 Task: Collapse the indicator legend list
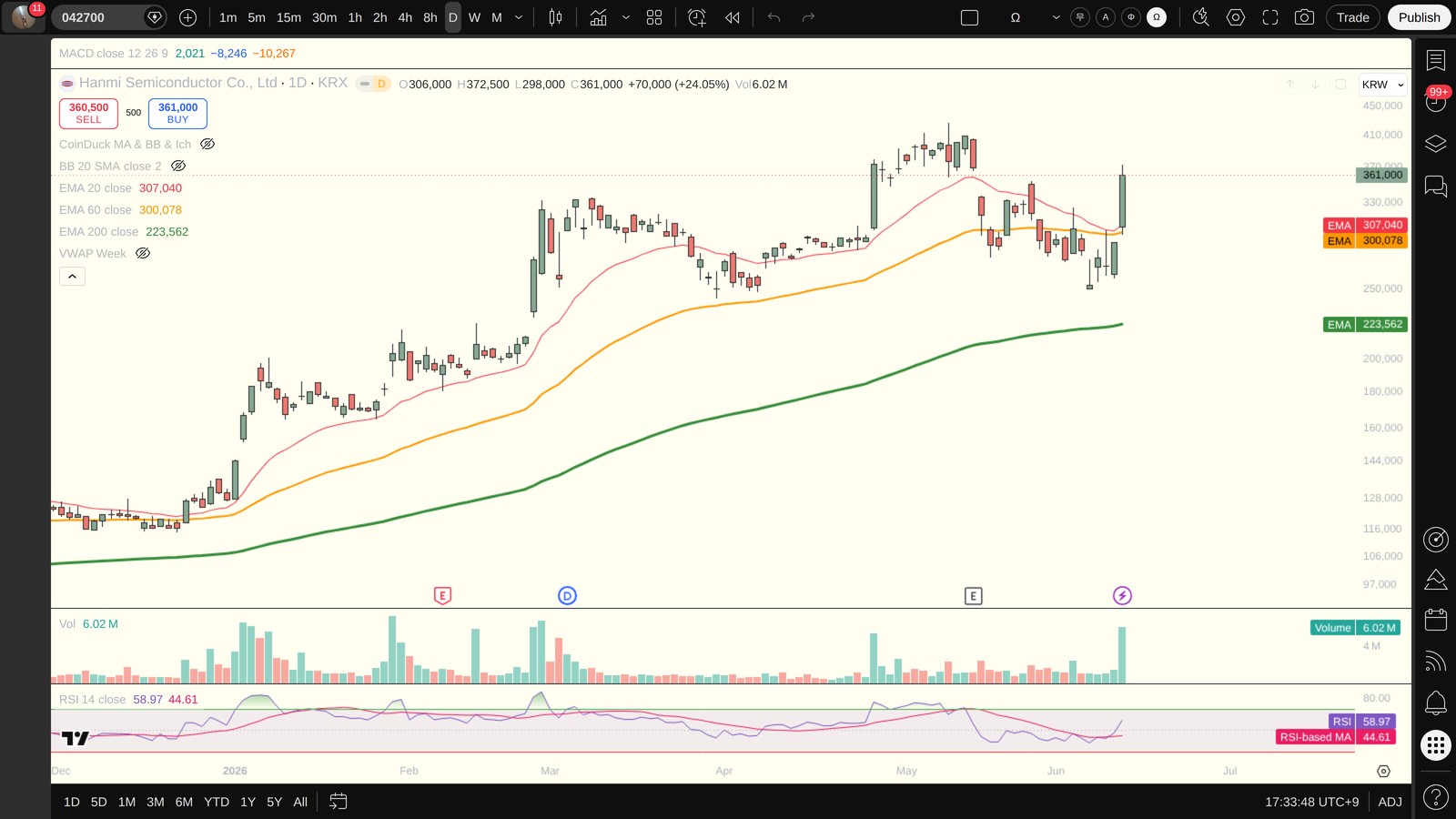click(72, 276)
